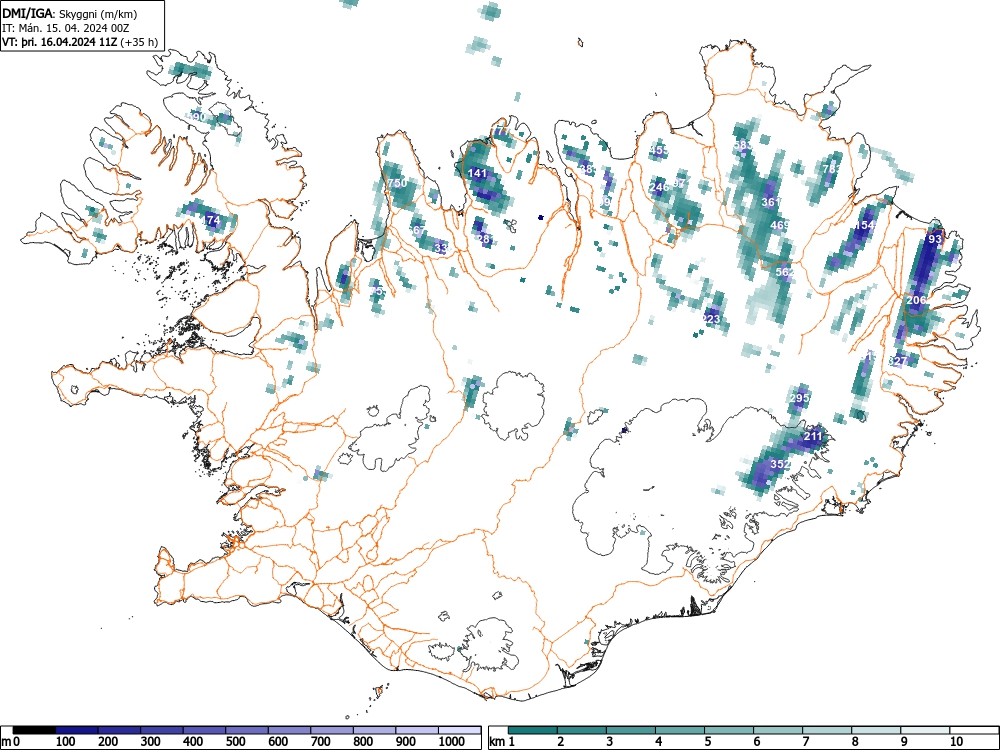Click the visibility value '223' on the map
The width and height of the screenshot is (1000, 750).
(710, 319)
